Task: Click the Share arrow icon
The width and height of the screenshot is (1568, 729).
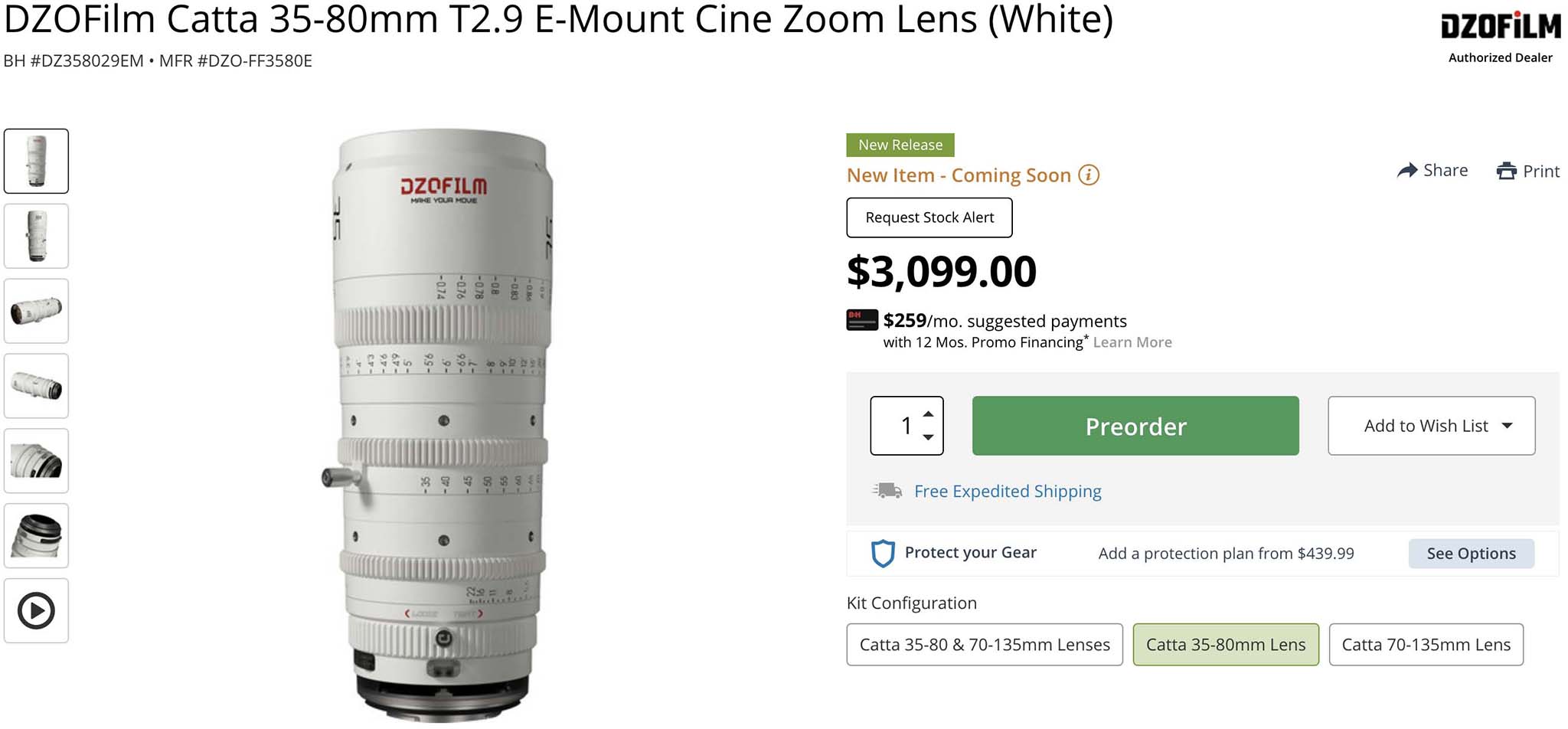Action: pyautogui.click(x=1406, y=171)
